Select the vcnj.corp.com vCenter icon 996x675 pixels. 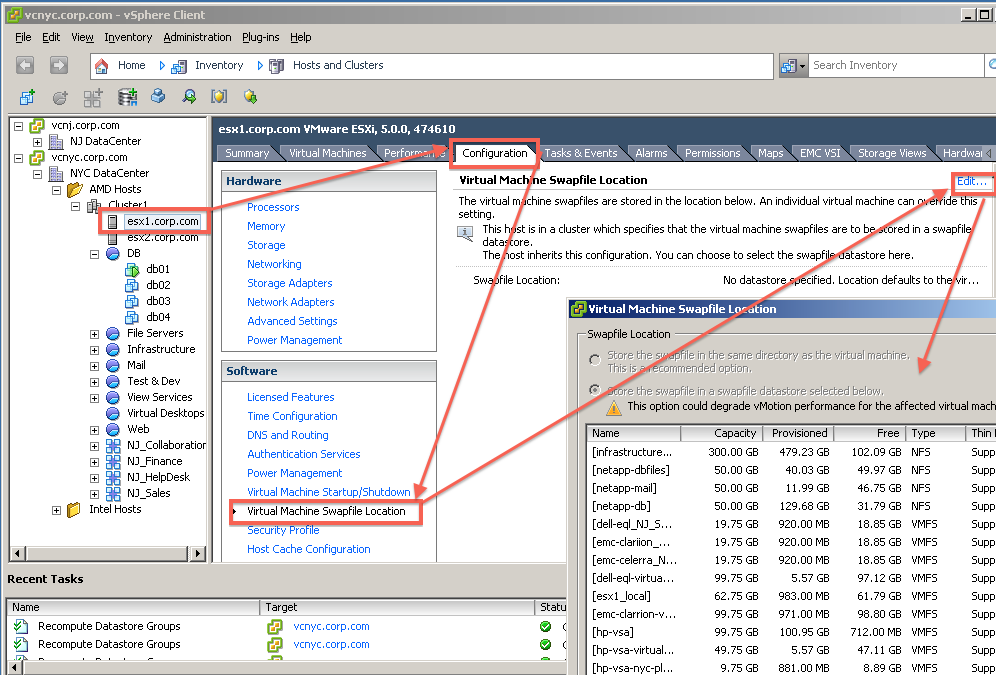(x=37, y=125)
